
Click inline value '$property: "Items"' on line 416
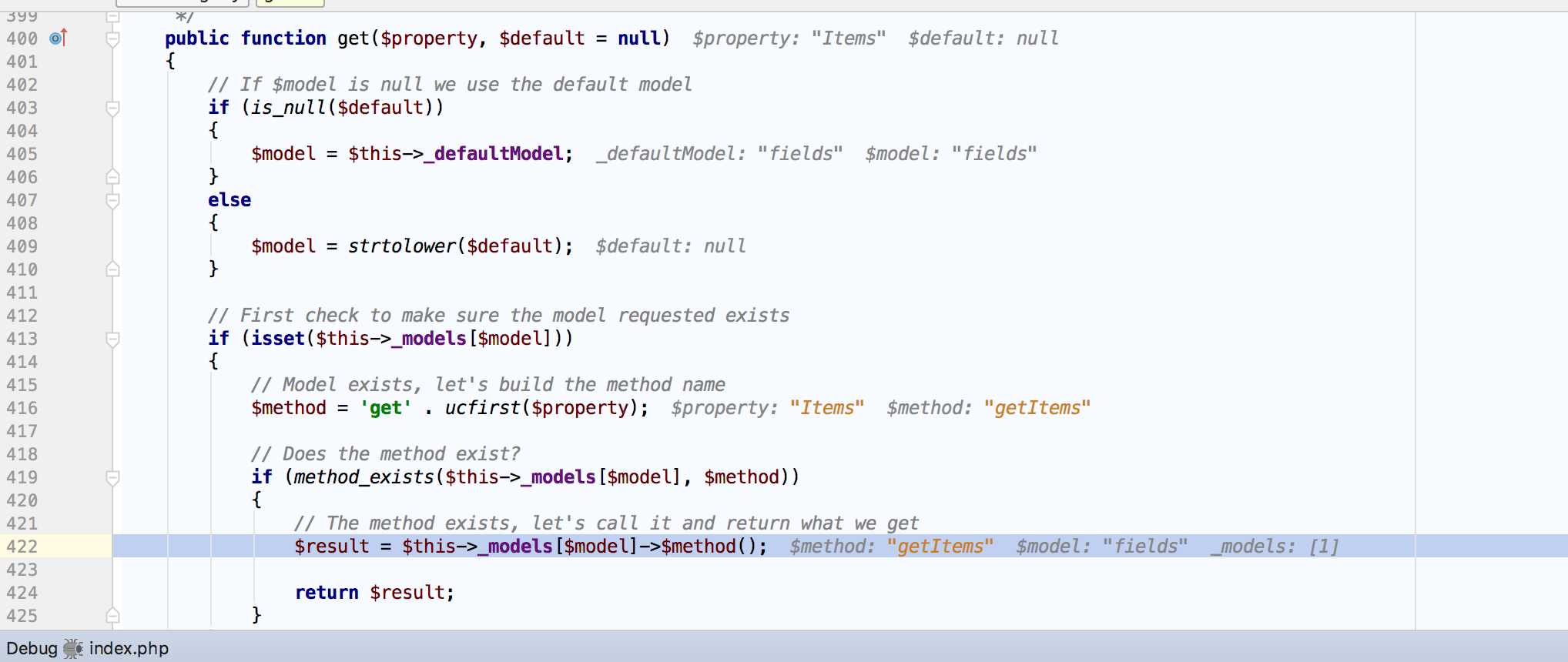point(768,408)
